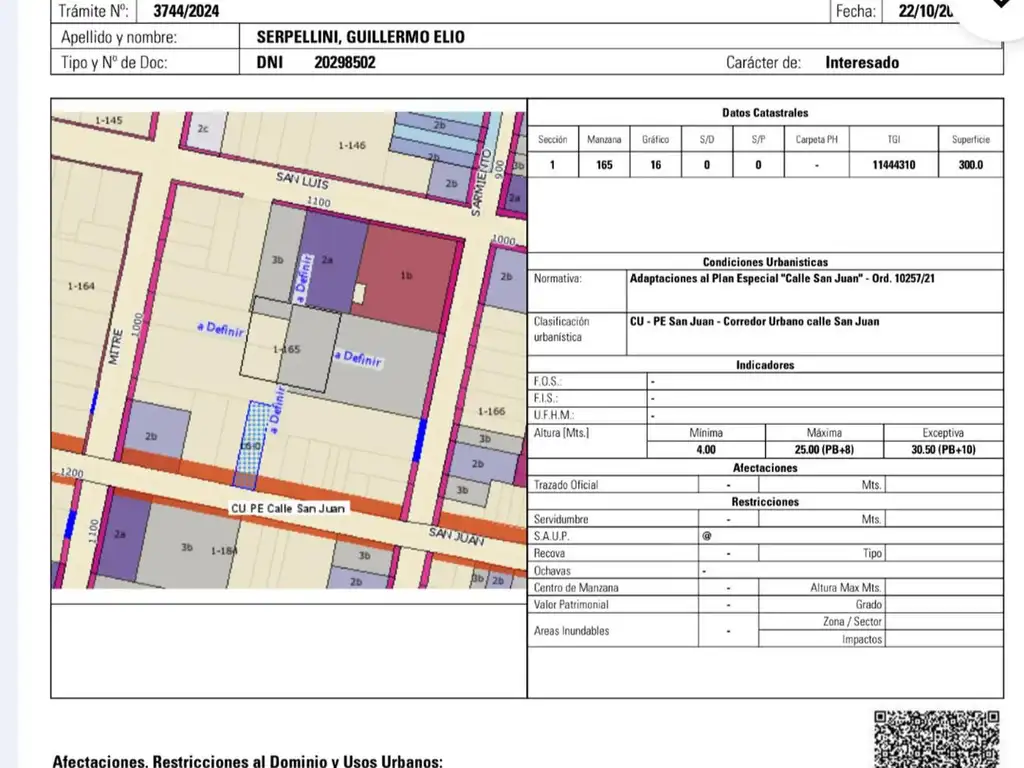Screen dimensions: 1024x768
Task: Click the Exceptiva height value 30.50 (PB+10)
Action: pos(944,449)
